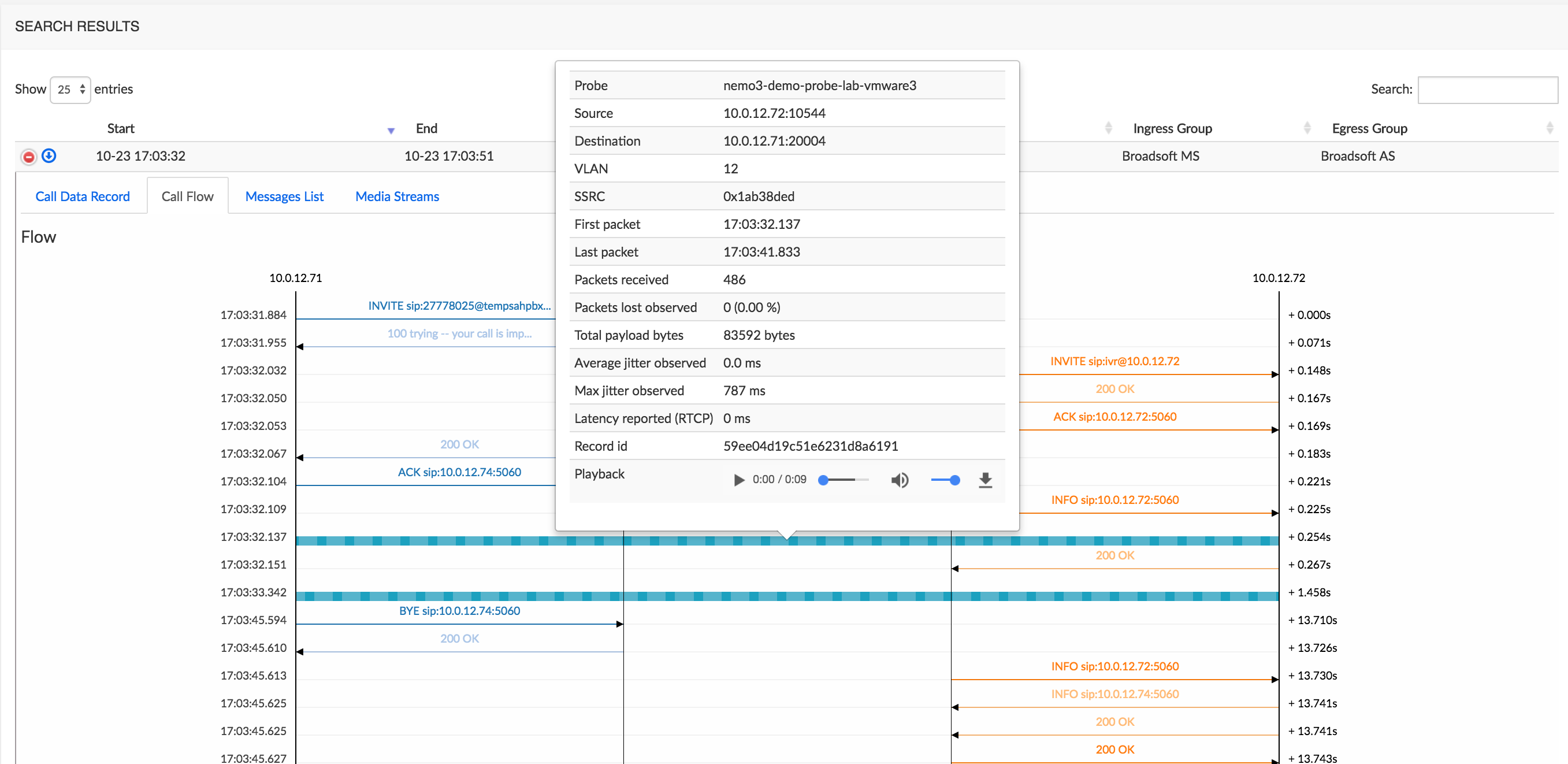Open the ACK sip:10.0.12.72:5060 message
Screen dimensions: 1568x764
[x=1114, y=417]
